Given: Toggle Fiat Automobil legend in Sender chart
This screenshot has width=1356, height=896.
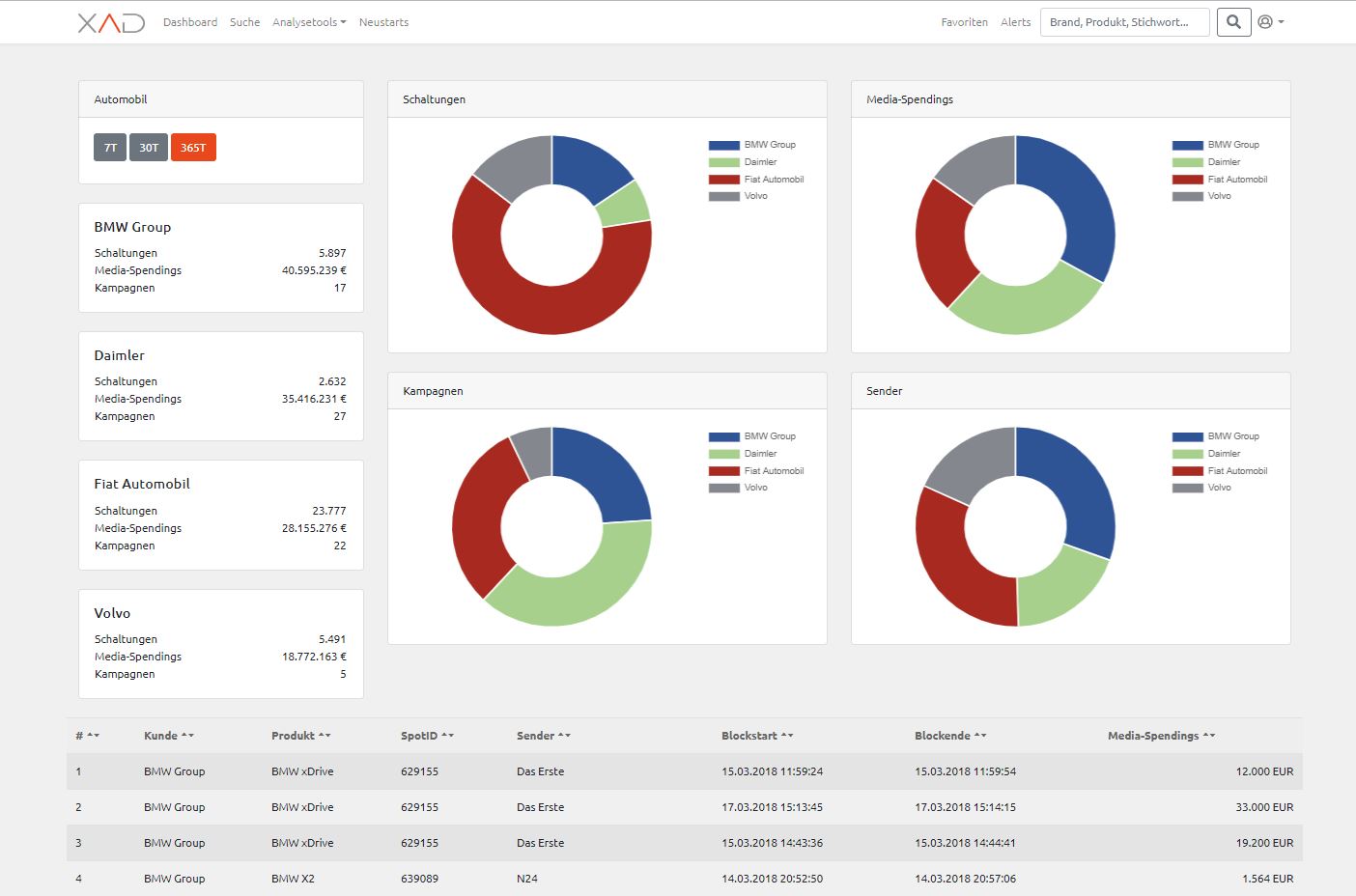Looking at the screenshot, I should [1220, 471].
